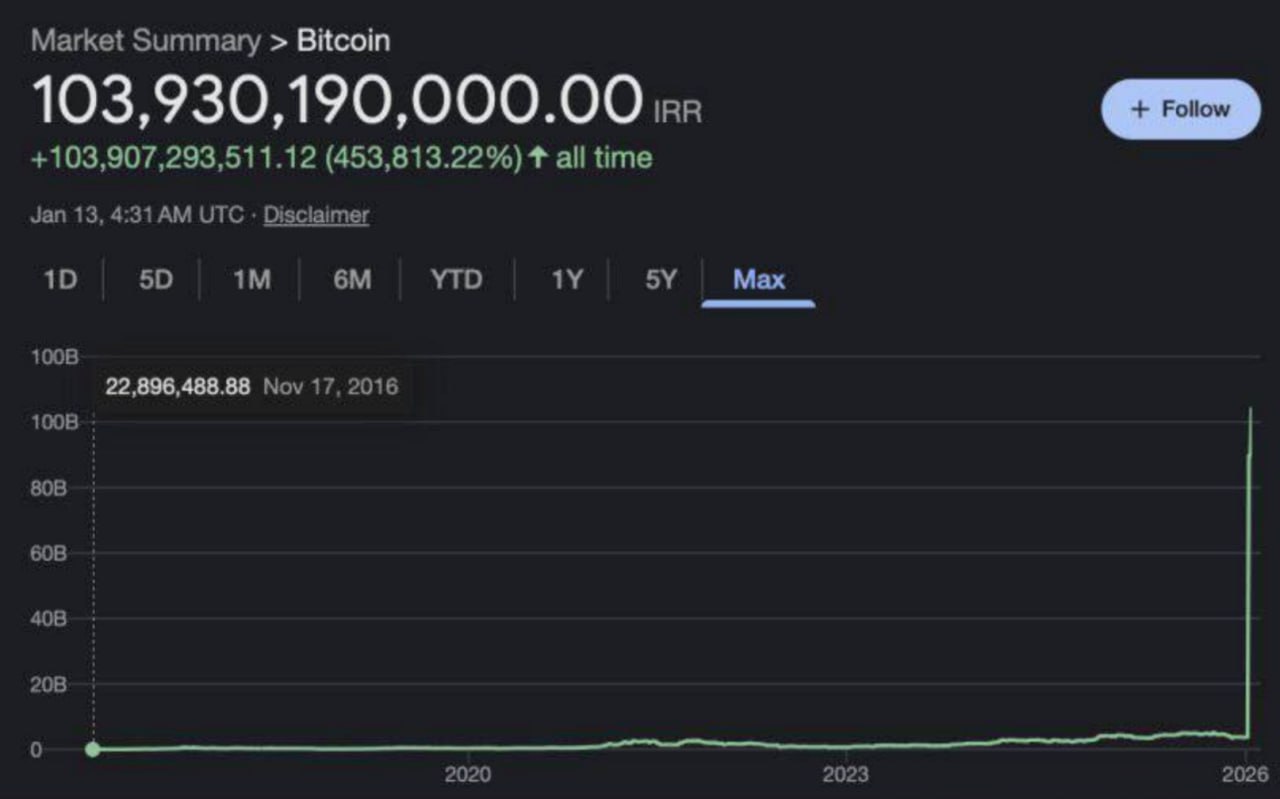Click the 2020 label on time axis
The width and height of the screenshot is (1280, 799).
tap(467, 775)
